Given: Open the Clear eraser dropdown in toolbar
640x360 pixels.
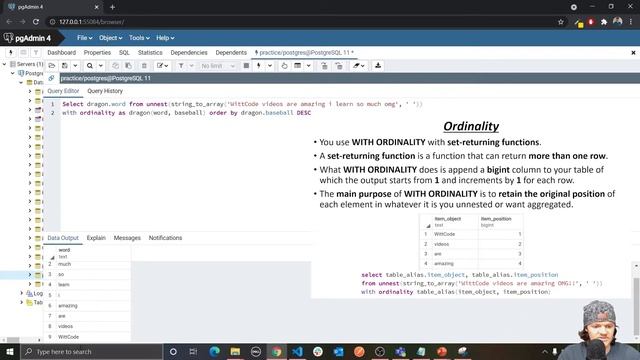Looking at the screenshot, I should [359, 66].
